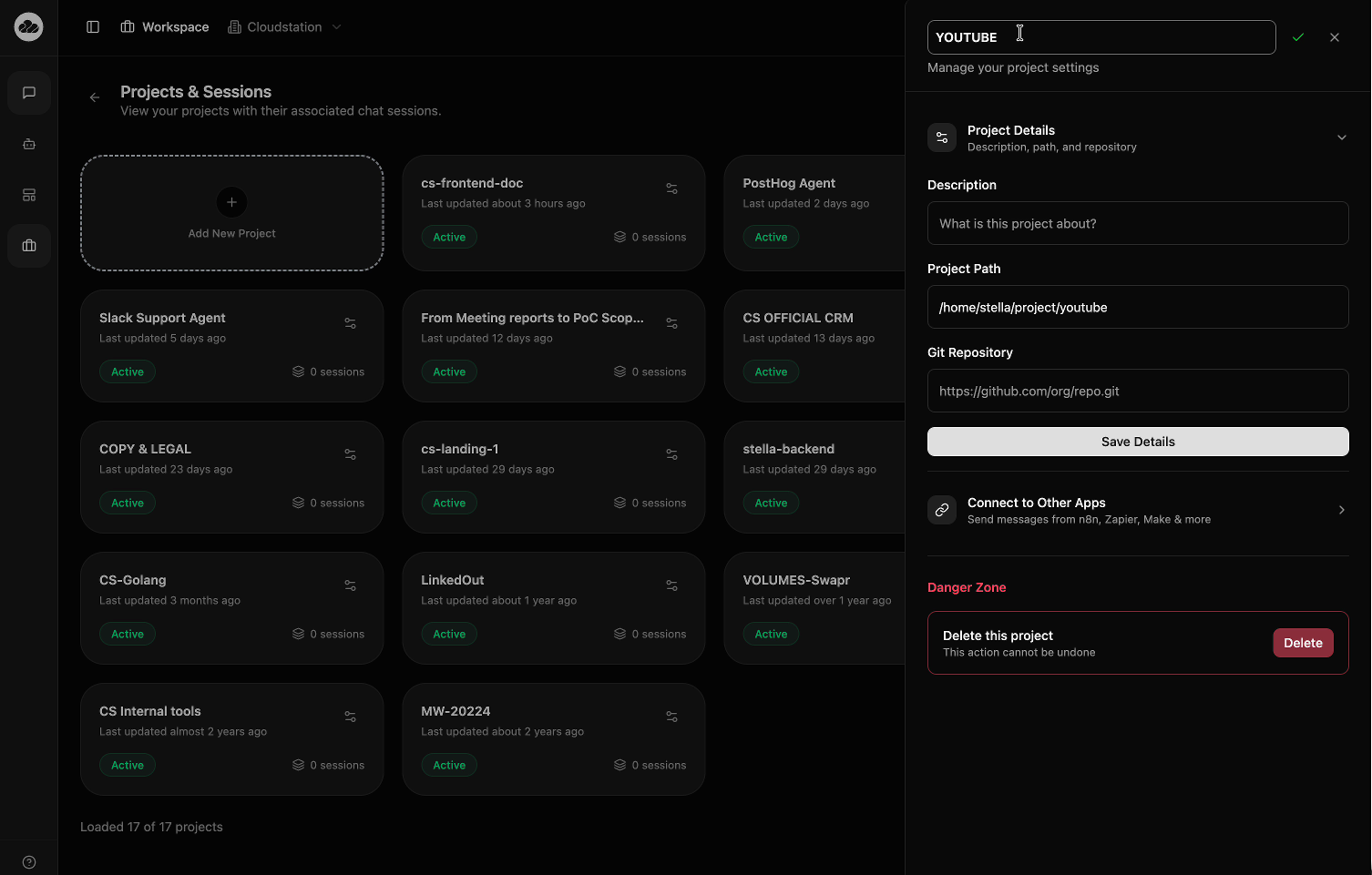Confirm project rename with green checkmark
The width and height of the screenshot is (1372, 875).
point(1298,37)
